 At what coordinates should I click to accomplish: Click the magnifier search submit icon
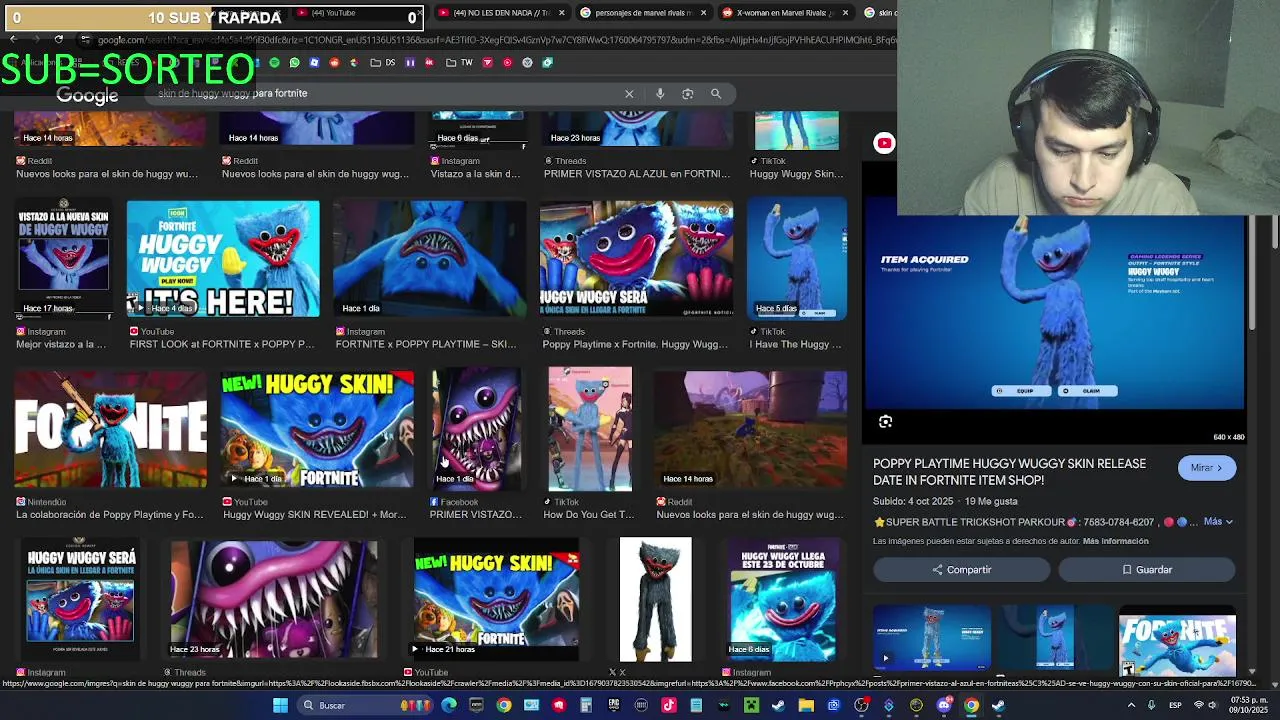[x=716, y=94]
